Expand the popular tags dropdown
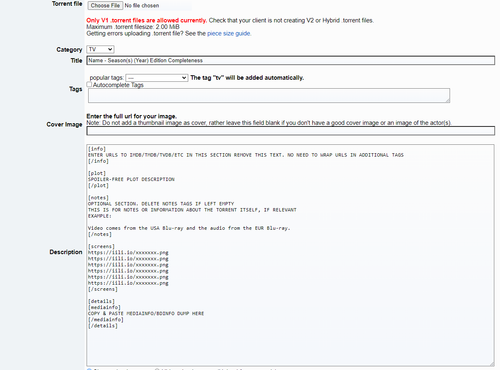The height and width of the screenshot is (370, 500). [x=157, y=78]
